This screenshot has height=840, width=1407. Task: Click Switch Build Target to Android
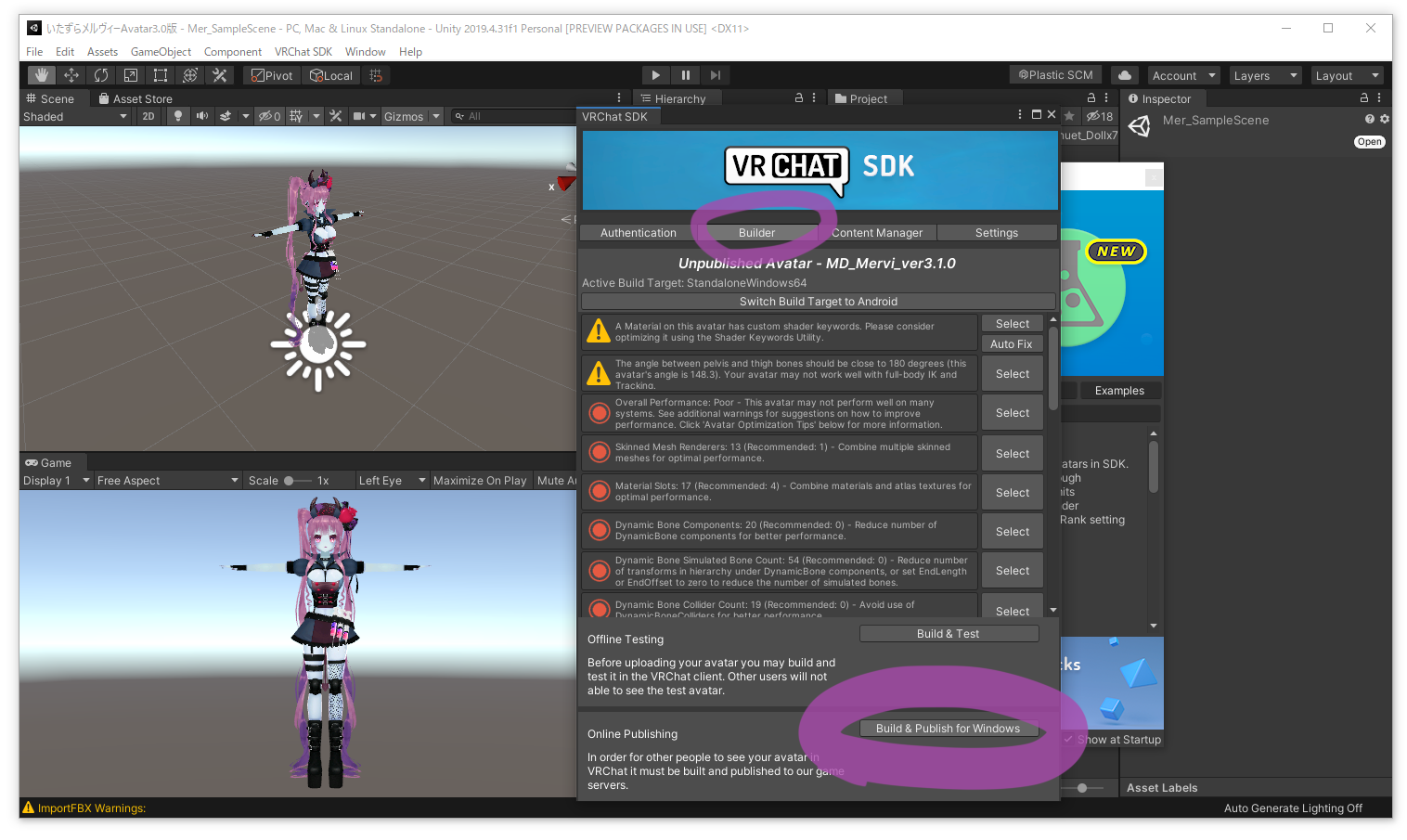point(818,302)
